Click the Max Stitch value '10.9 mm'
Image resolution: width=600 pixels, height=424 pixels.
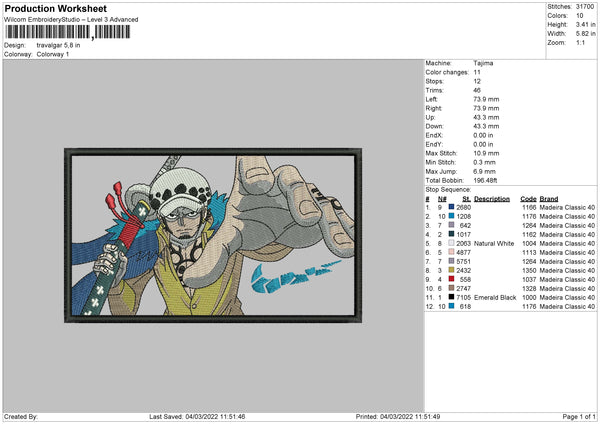[486, 153]
